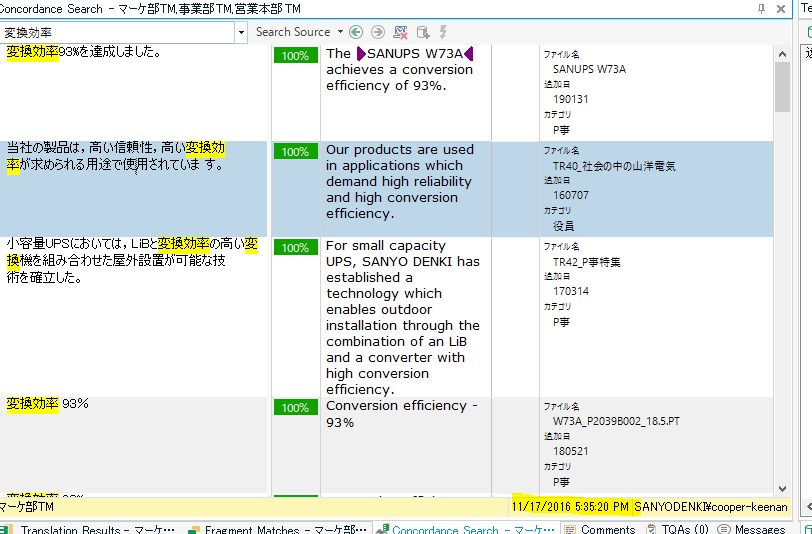Open the Comments tab

point(601,529)
